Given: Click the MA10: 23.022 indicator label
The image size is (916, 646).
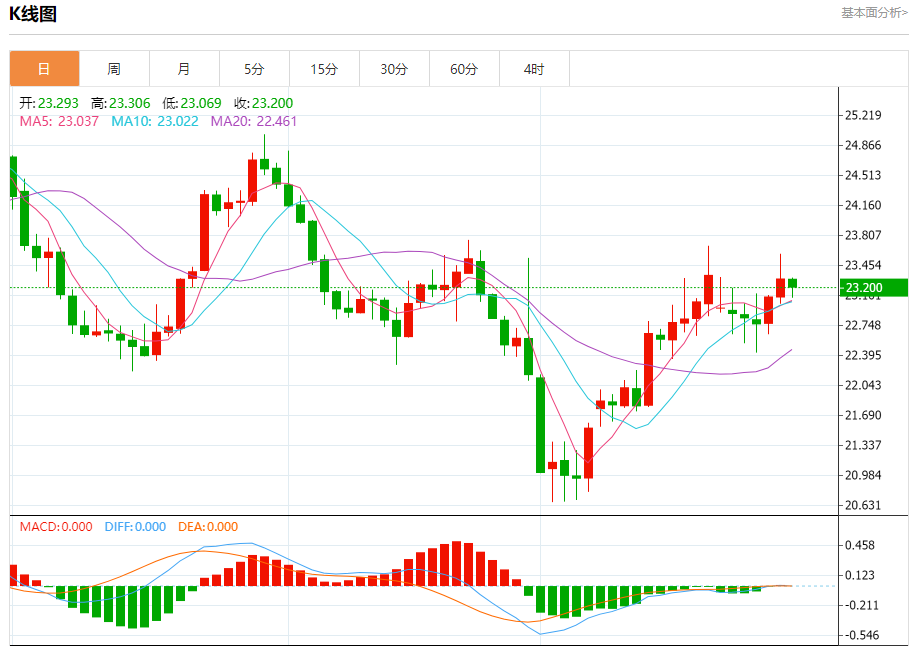Looking at the screenshot, I should 155,121.
